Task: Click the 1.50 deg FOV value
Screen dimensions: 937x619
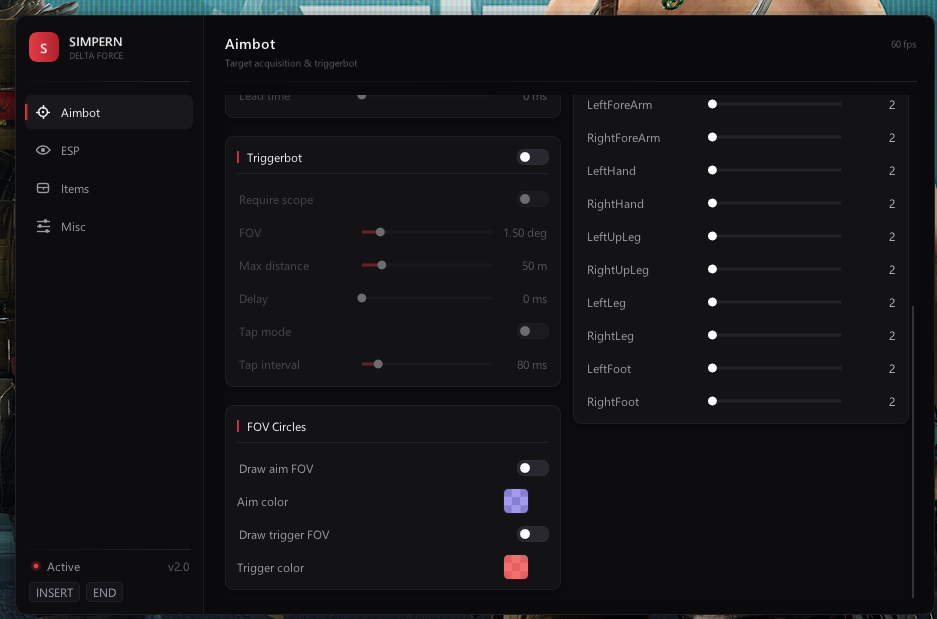Action: [x=525, y=233]
